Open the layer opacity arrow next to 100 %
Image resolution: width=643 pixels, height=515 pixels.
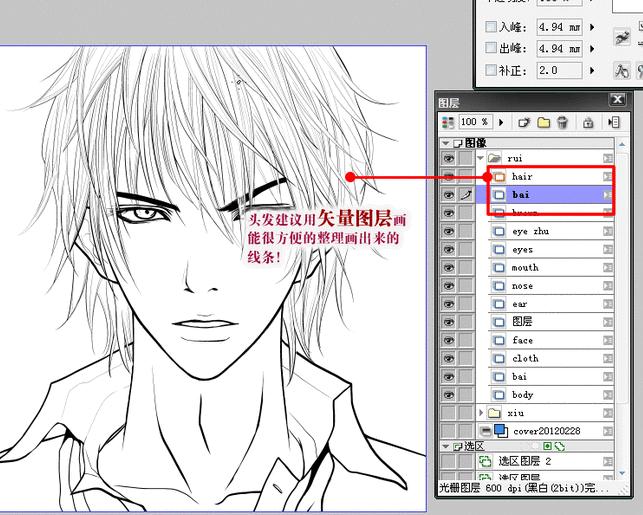(x=501, y=122)
